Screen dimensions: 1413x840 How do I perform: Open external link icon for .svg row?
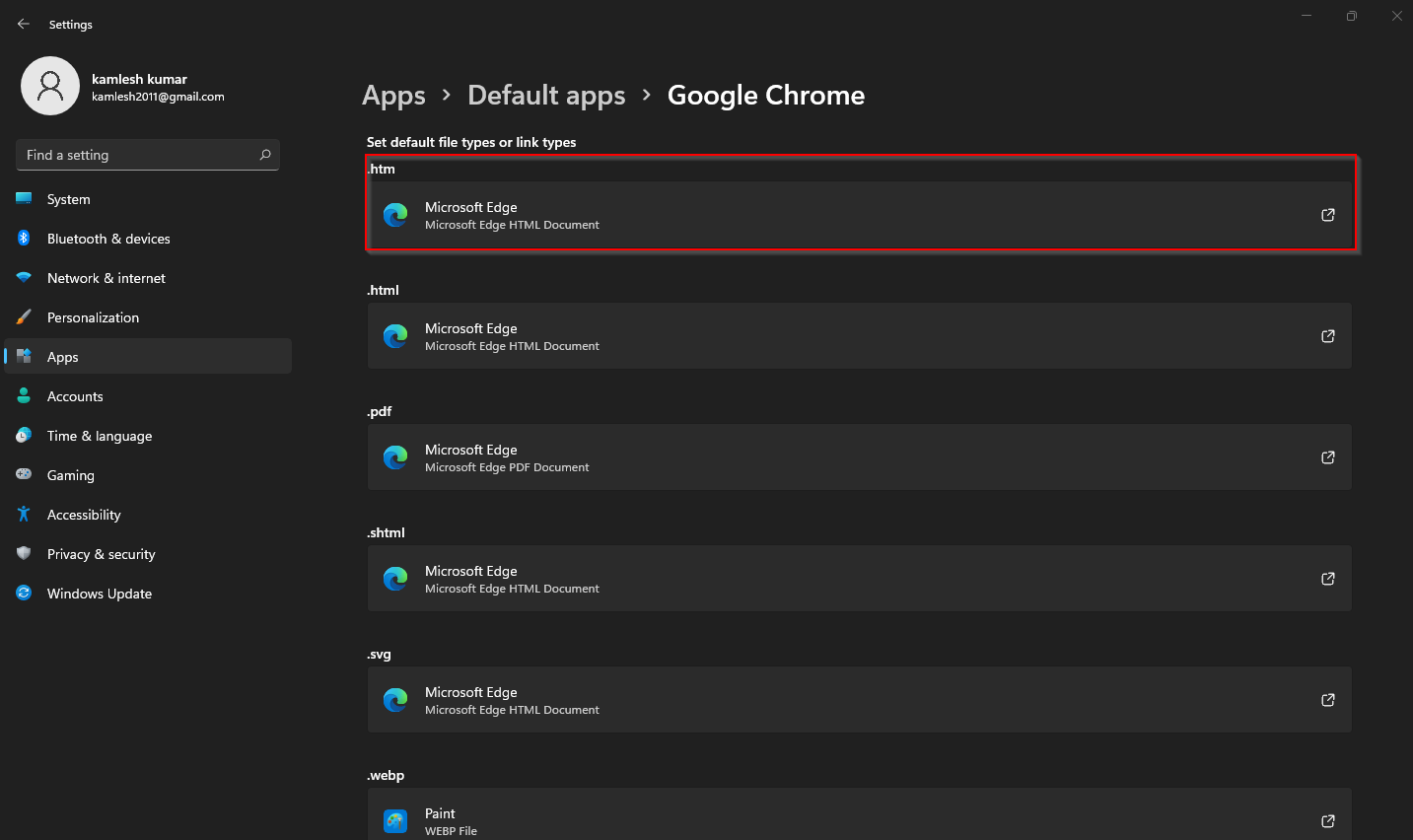pos(1328,700)
